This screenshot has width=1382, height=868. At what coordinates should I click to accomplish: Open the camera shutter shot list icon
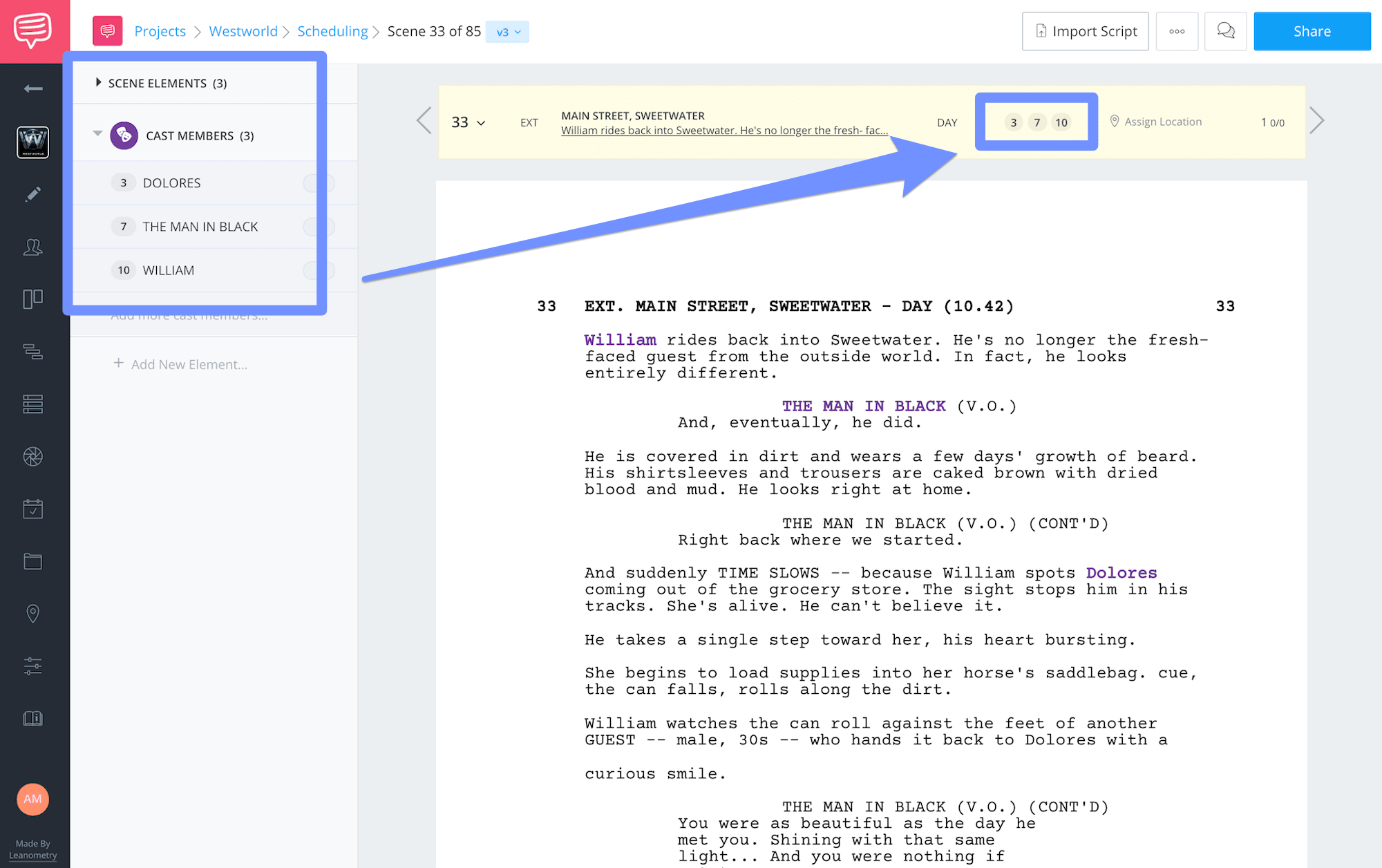33,456
